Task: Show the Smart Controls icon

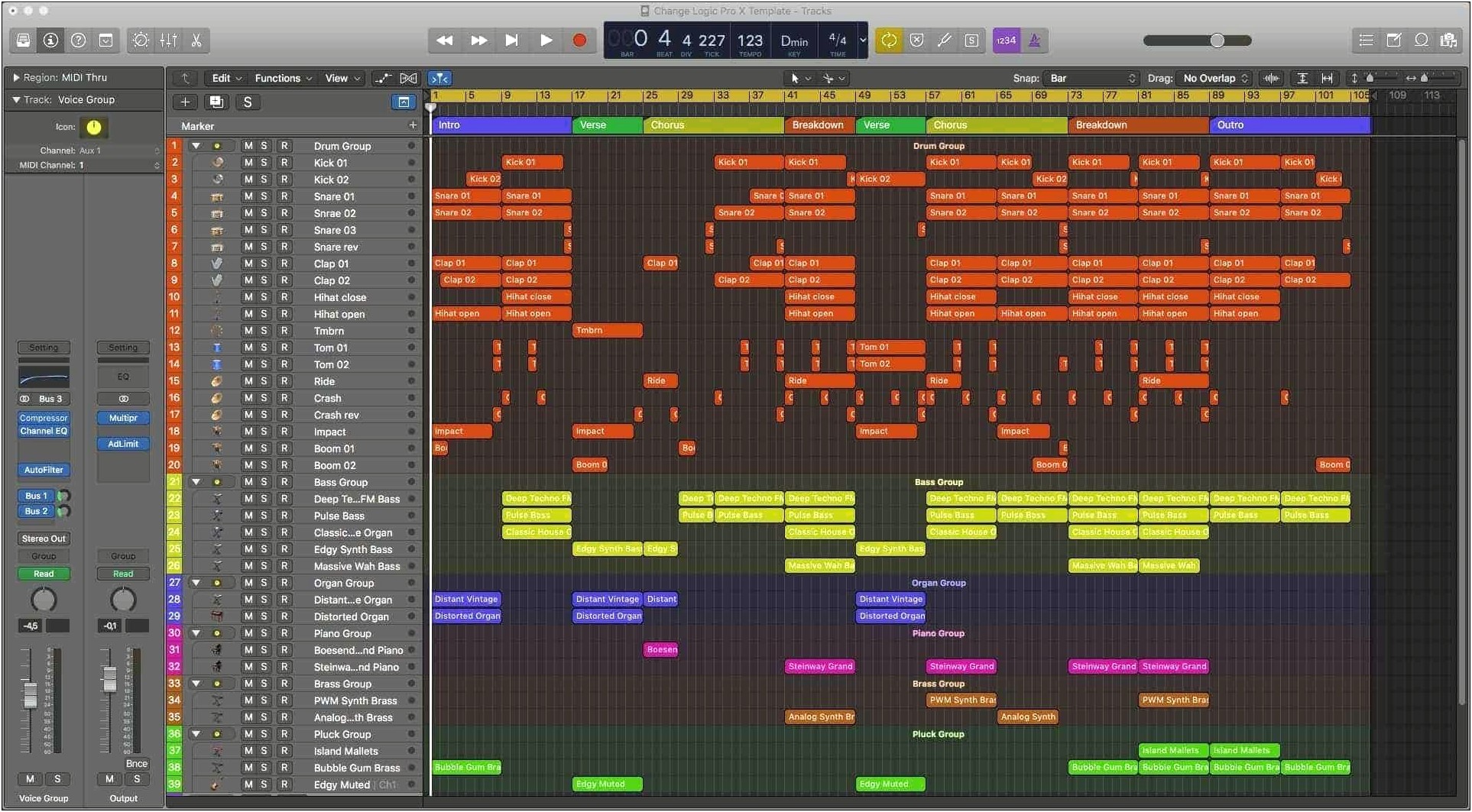Action: click(141, 40)
